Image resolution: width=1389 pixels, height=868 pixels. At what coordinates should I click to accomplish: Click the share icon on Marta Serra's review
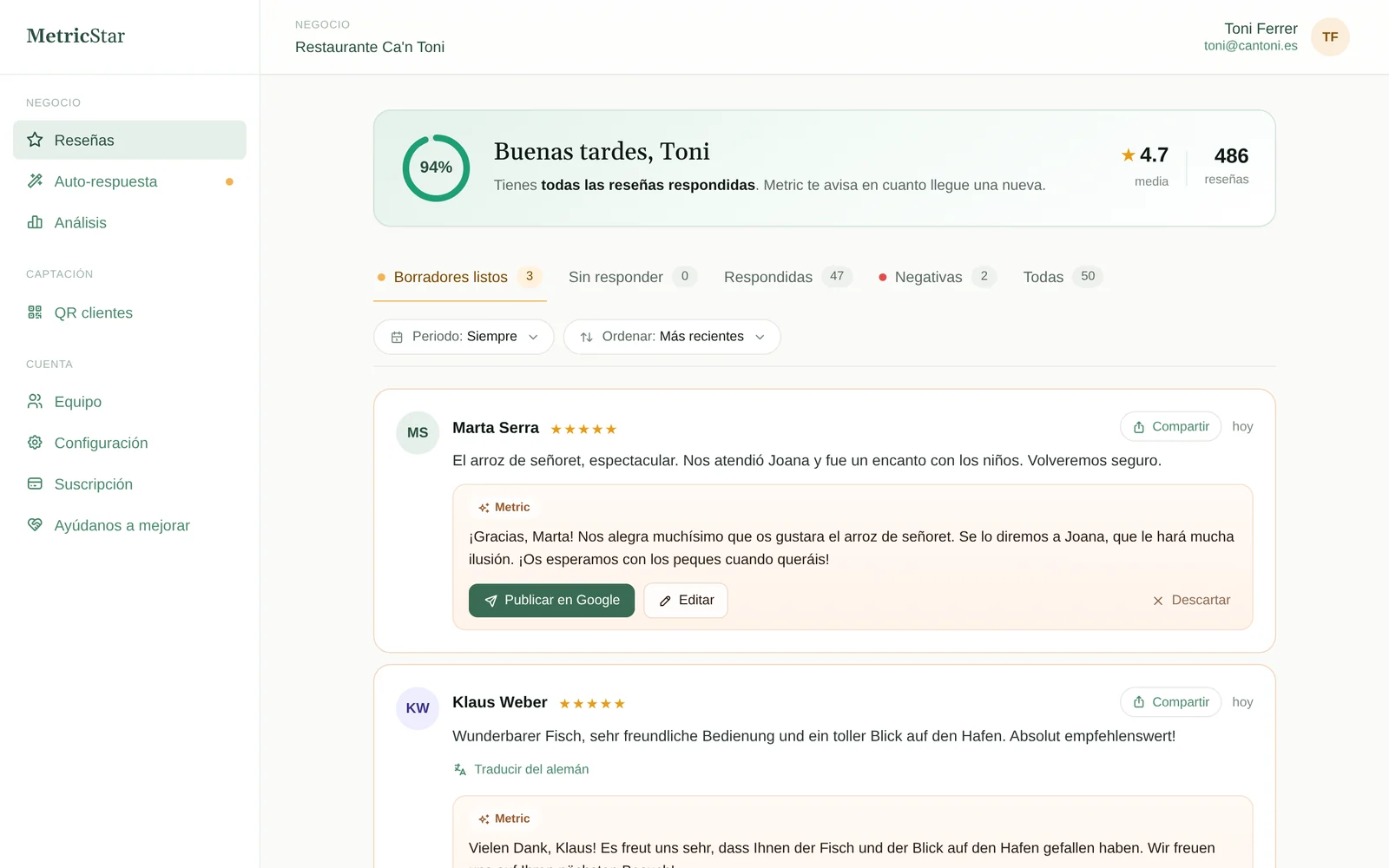[x=1139, y=427]
